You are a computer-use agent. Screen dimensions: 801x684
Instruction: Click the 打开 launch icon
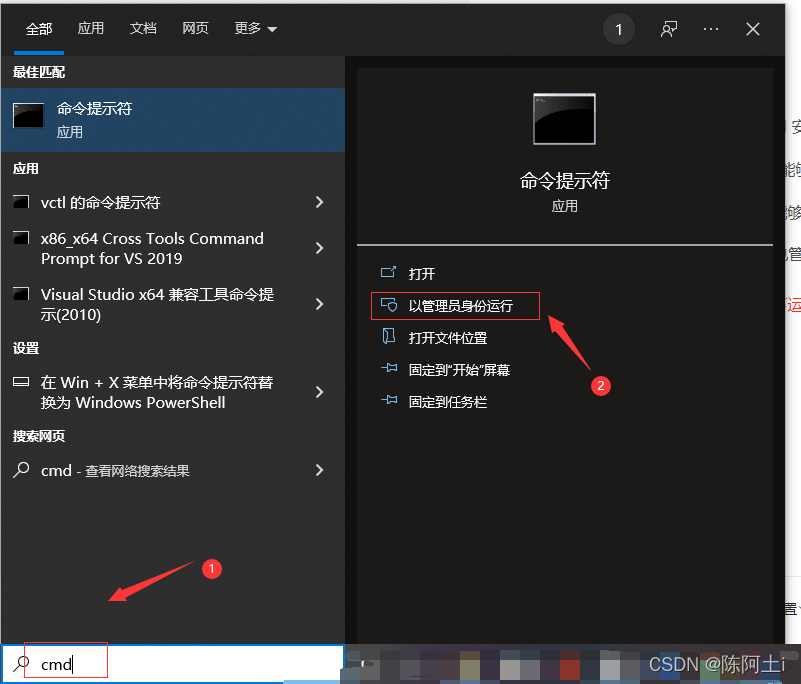[388, 272]
